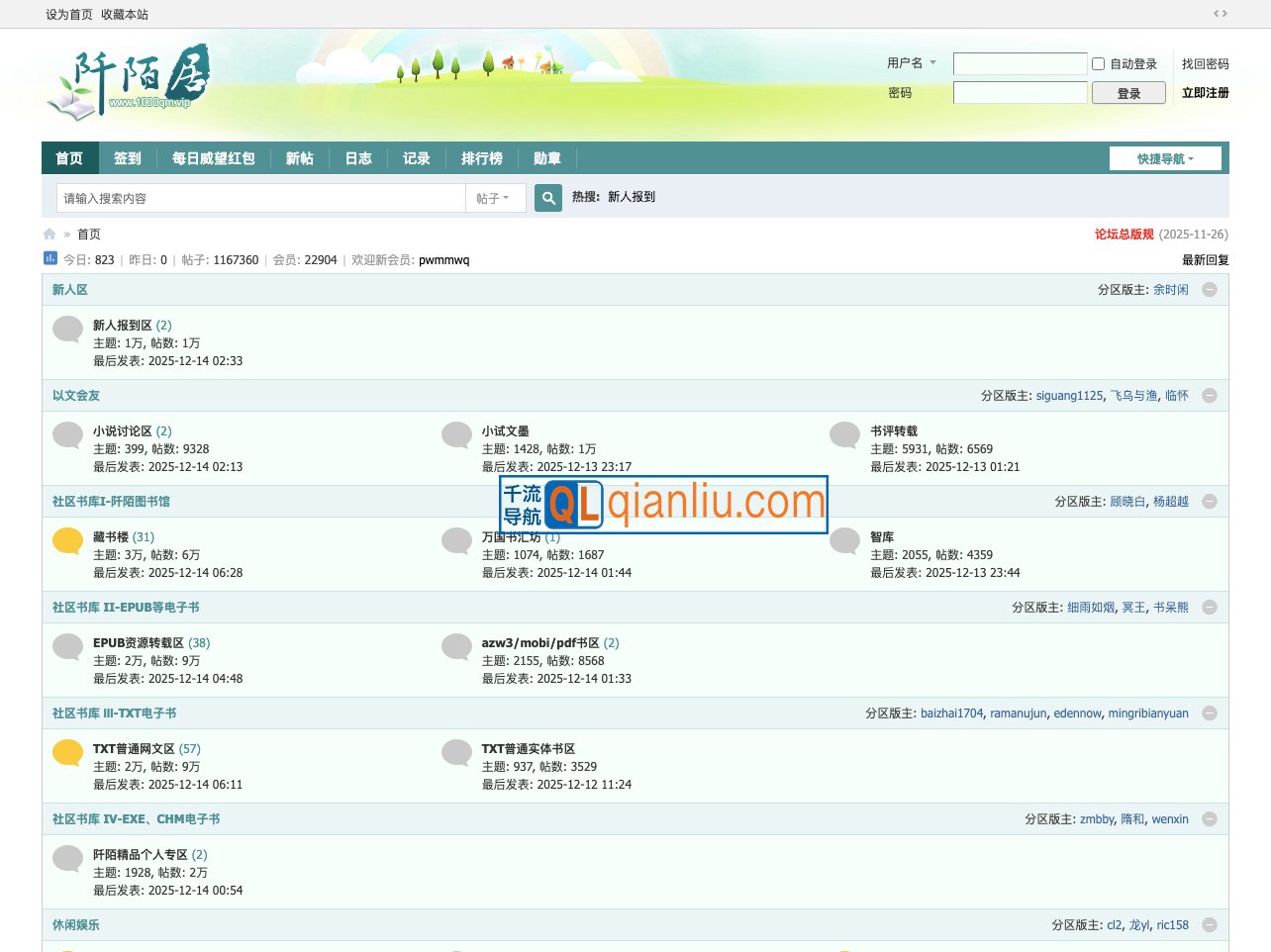Collapse the 新人区 section
Screen dimensions: 1271x952
1209,290
